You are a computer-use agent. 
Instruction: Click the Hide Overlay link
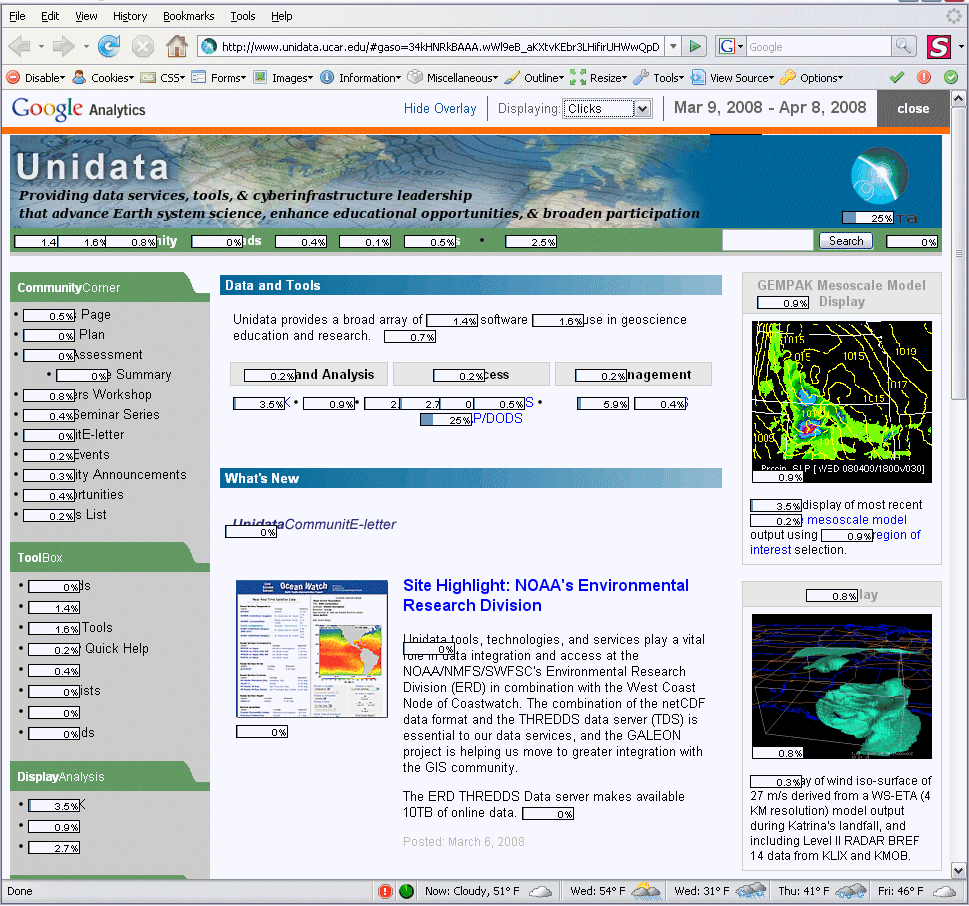[440, 109]
